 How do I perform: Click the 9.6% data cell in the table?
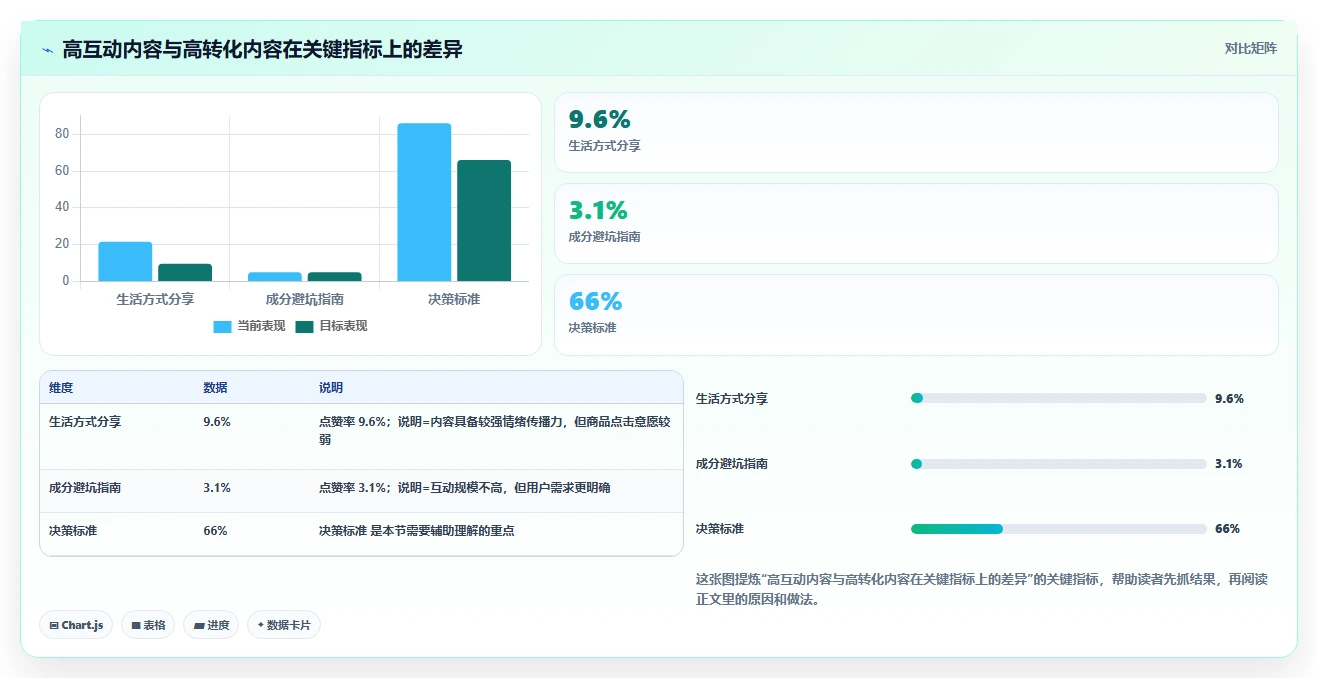[x=217, y=422]
